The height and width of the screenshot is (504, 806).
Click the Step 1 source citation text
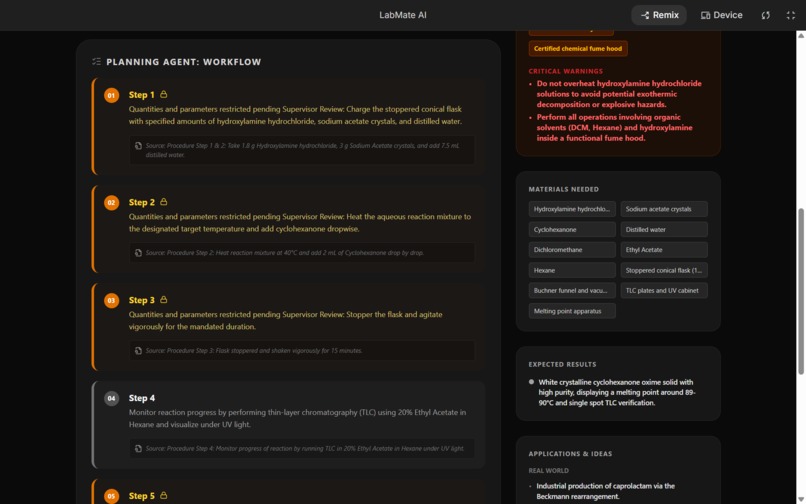click(x=302, y=150)
